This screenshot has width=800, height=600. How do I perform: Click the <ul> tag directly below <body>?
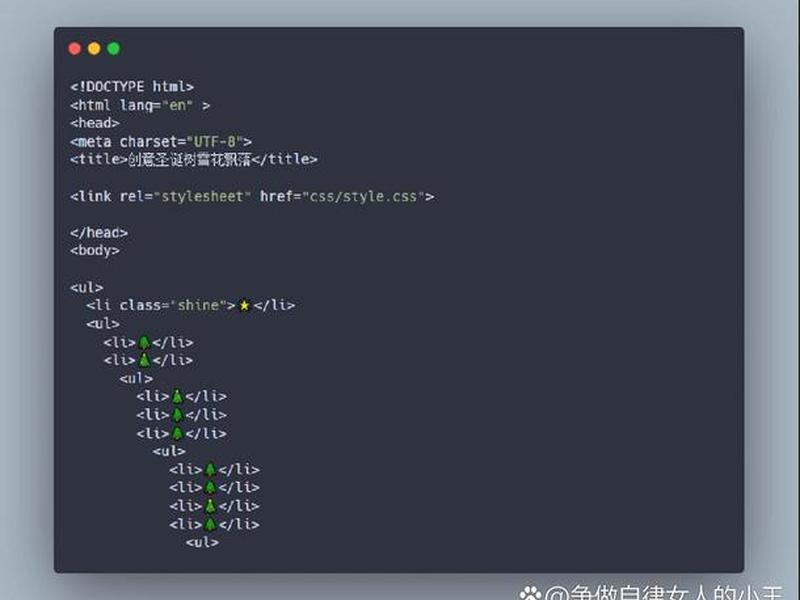tap(87, 287)
